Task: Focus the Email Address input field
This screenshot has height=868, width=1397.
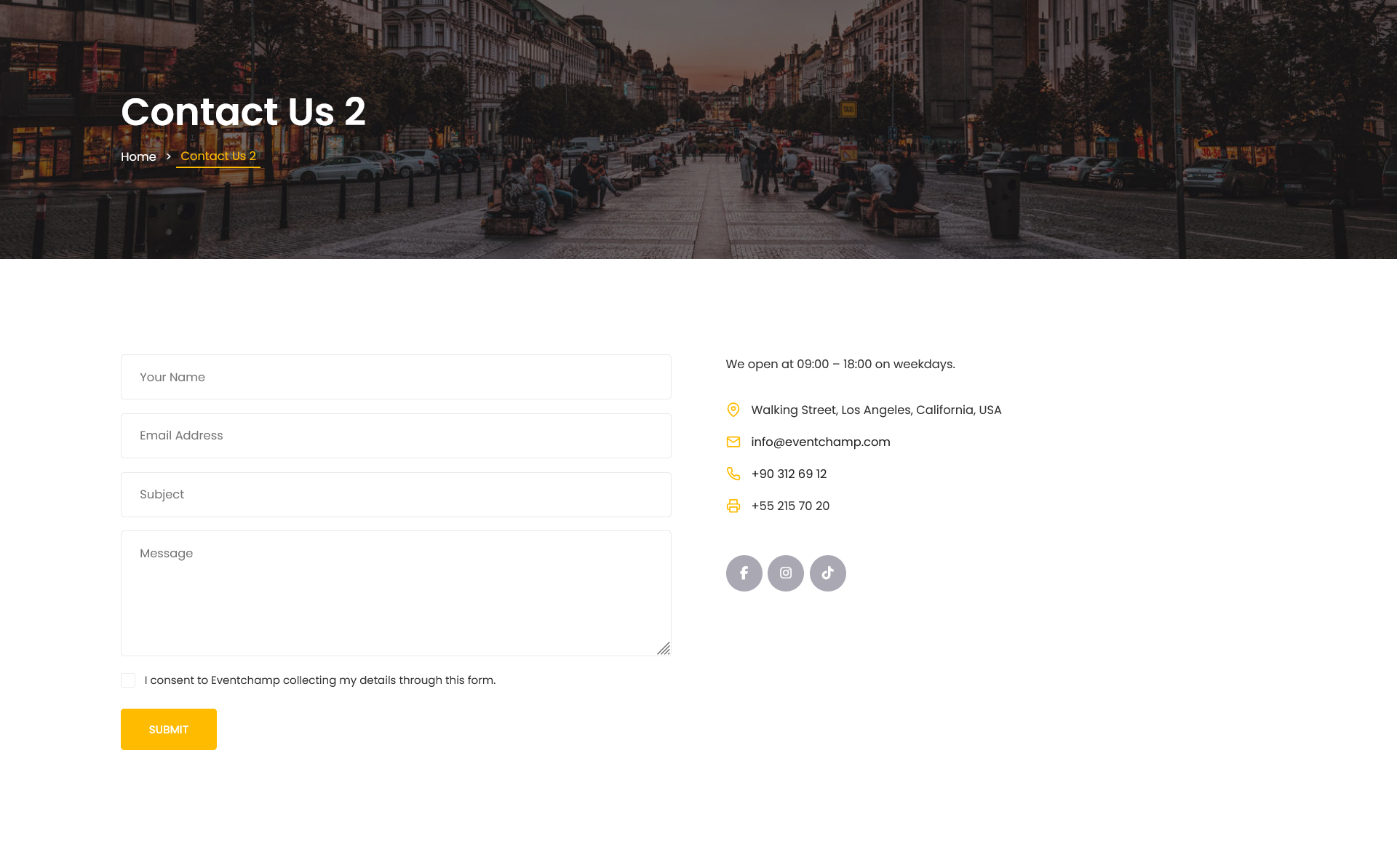Action: (396, 436)
